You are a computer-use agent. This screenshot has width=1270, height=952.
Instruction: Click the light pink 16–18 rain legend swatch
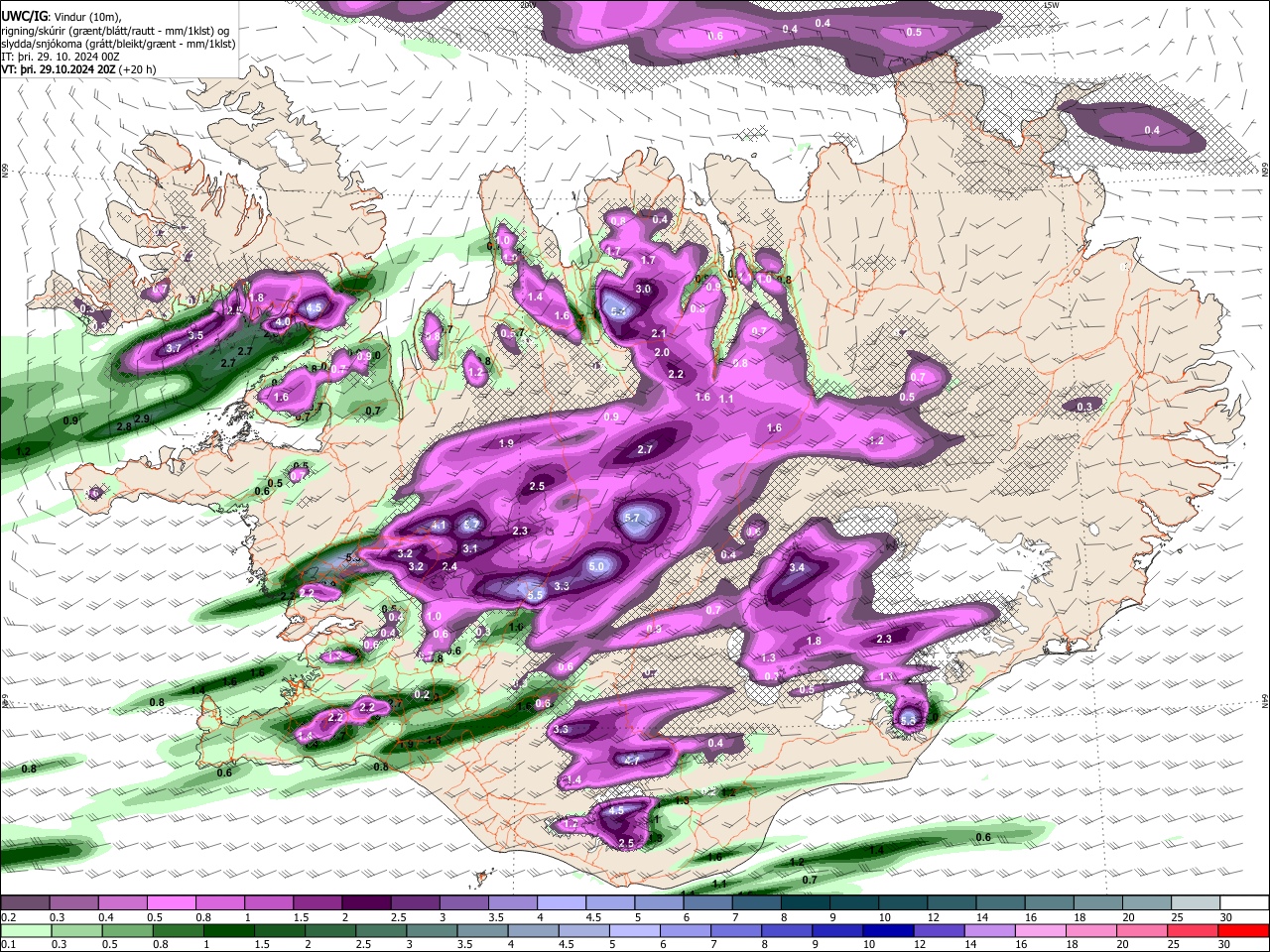coord(1040,930)
